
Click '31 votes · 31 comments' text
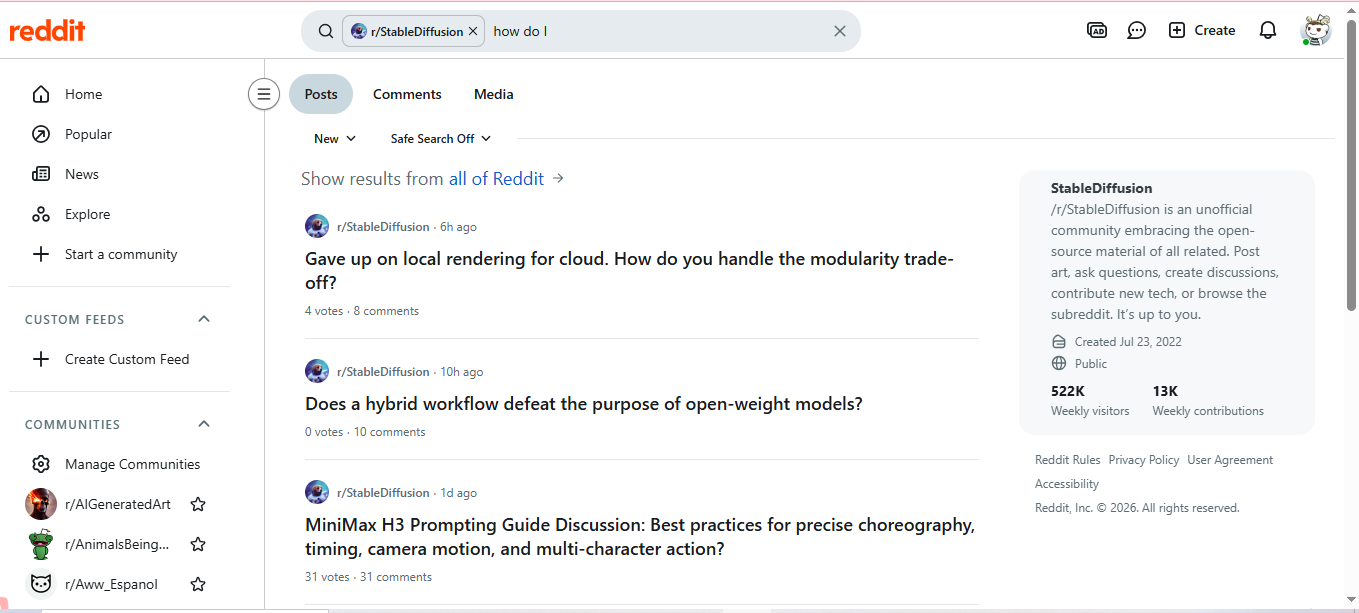(368, 577)
